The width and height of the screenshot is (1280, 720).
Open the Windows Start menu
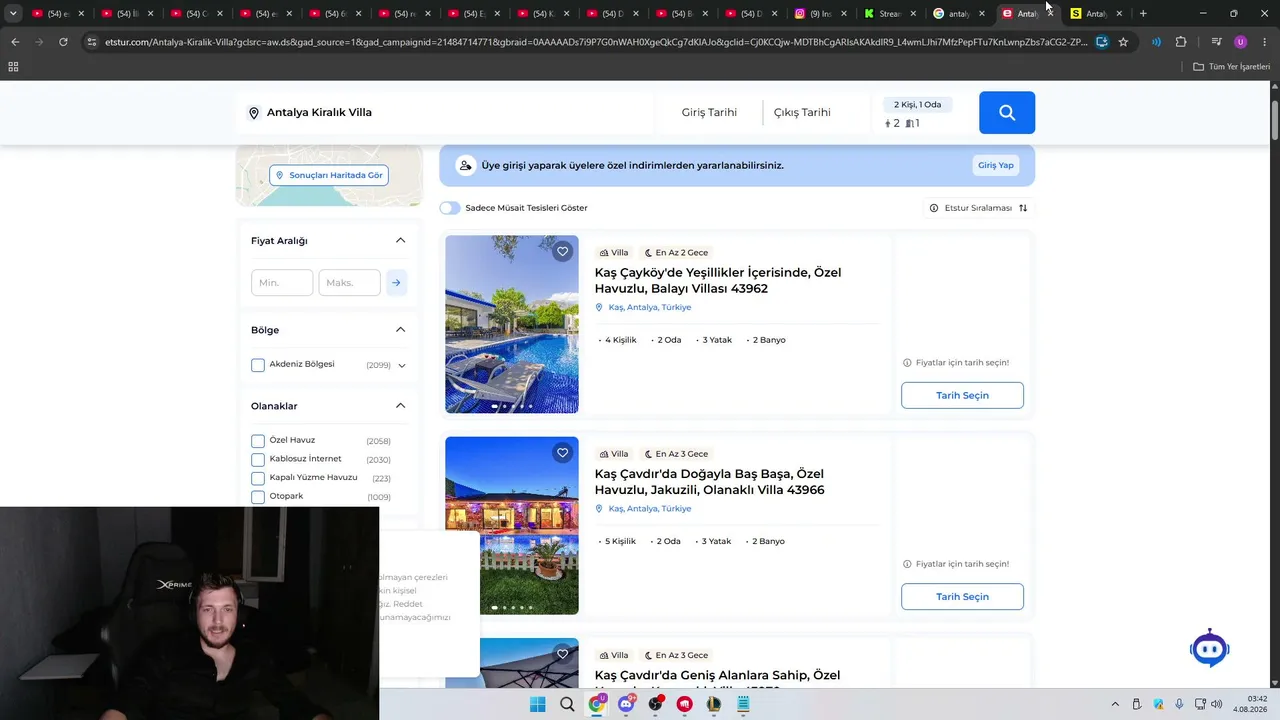pyautogui.click(x=537, y=704)
